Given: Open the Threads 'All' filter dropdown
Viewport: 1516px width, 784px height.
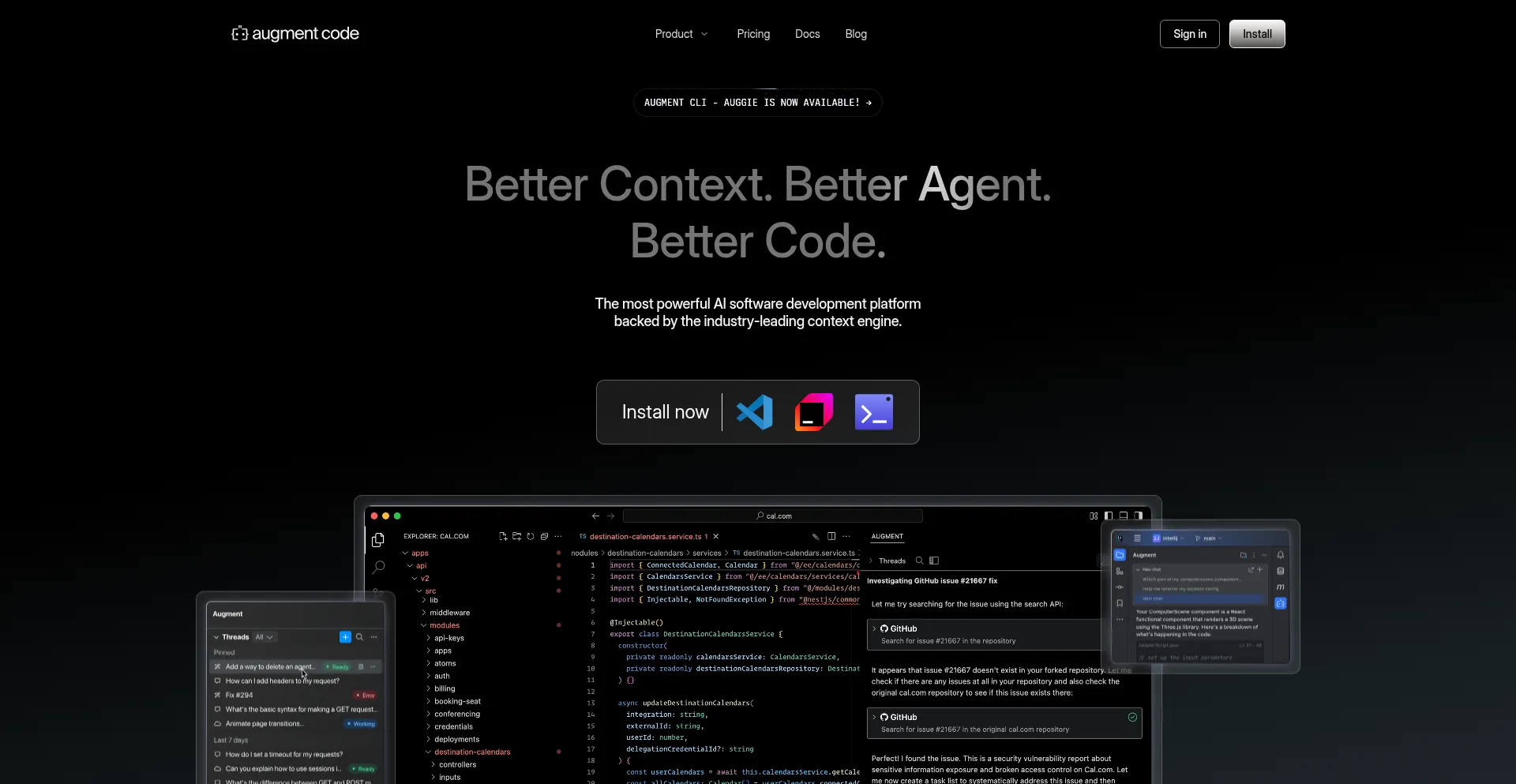Looking at the screenshot, I should [x=264, y=637].
